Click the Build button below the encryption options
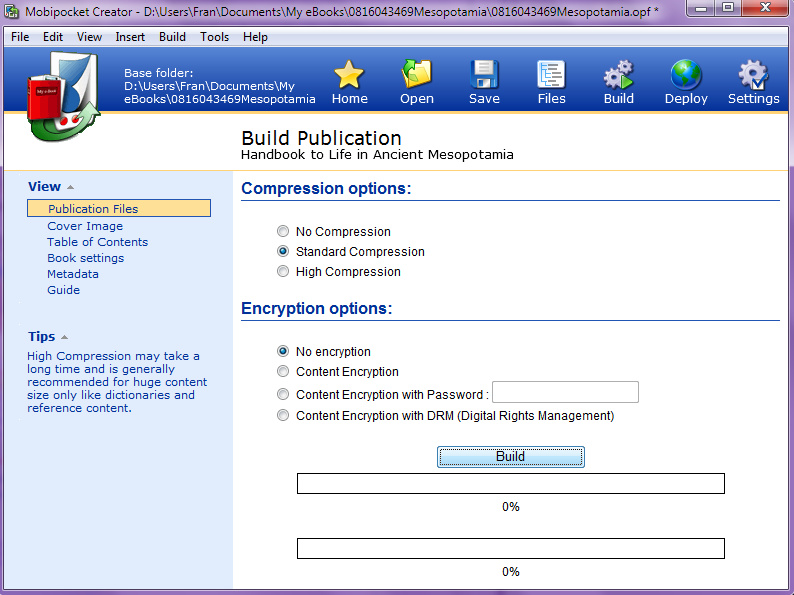794x595 pixels. 510,456
